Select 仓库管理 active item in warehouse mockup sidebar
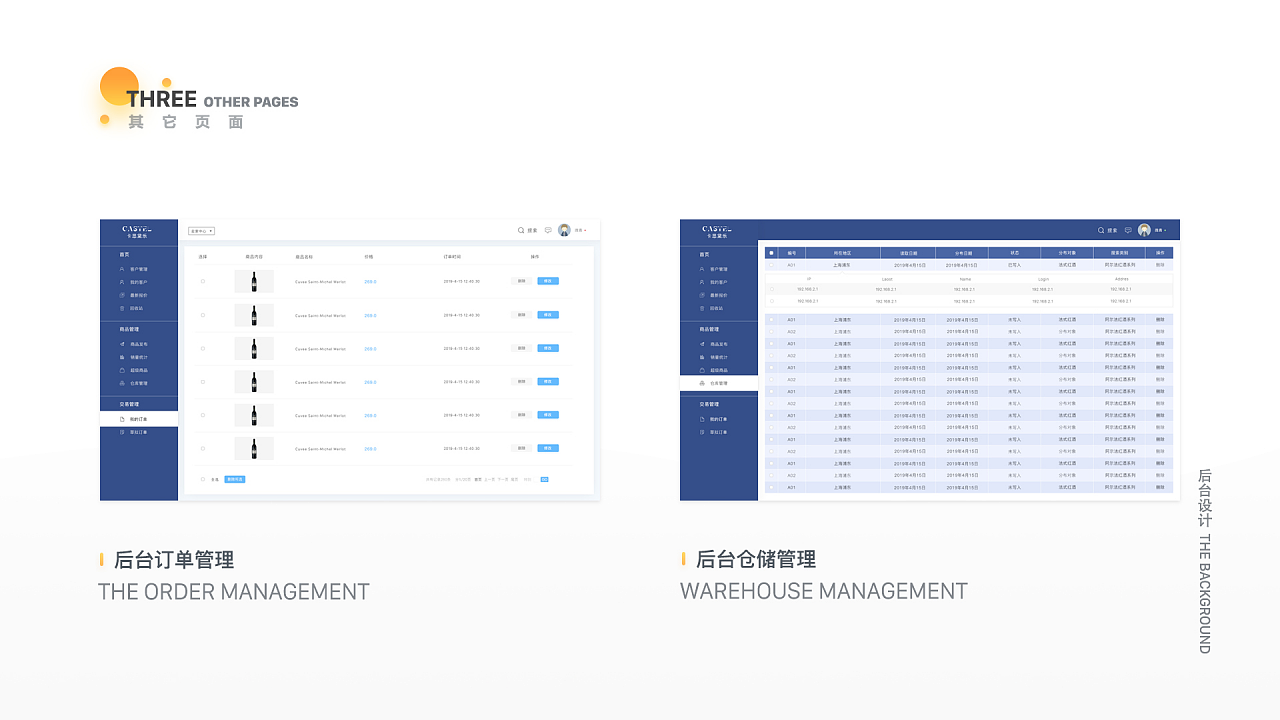Screen dimensions: 1280x720 point(719,383)
